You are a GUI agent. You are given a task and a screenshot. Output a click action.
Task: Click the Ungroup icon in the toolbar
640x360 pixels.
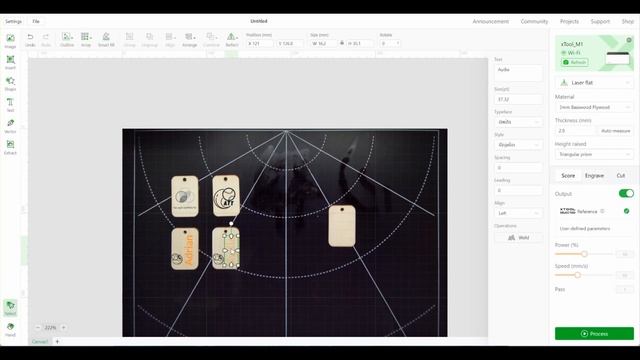click(149, 40)
